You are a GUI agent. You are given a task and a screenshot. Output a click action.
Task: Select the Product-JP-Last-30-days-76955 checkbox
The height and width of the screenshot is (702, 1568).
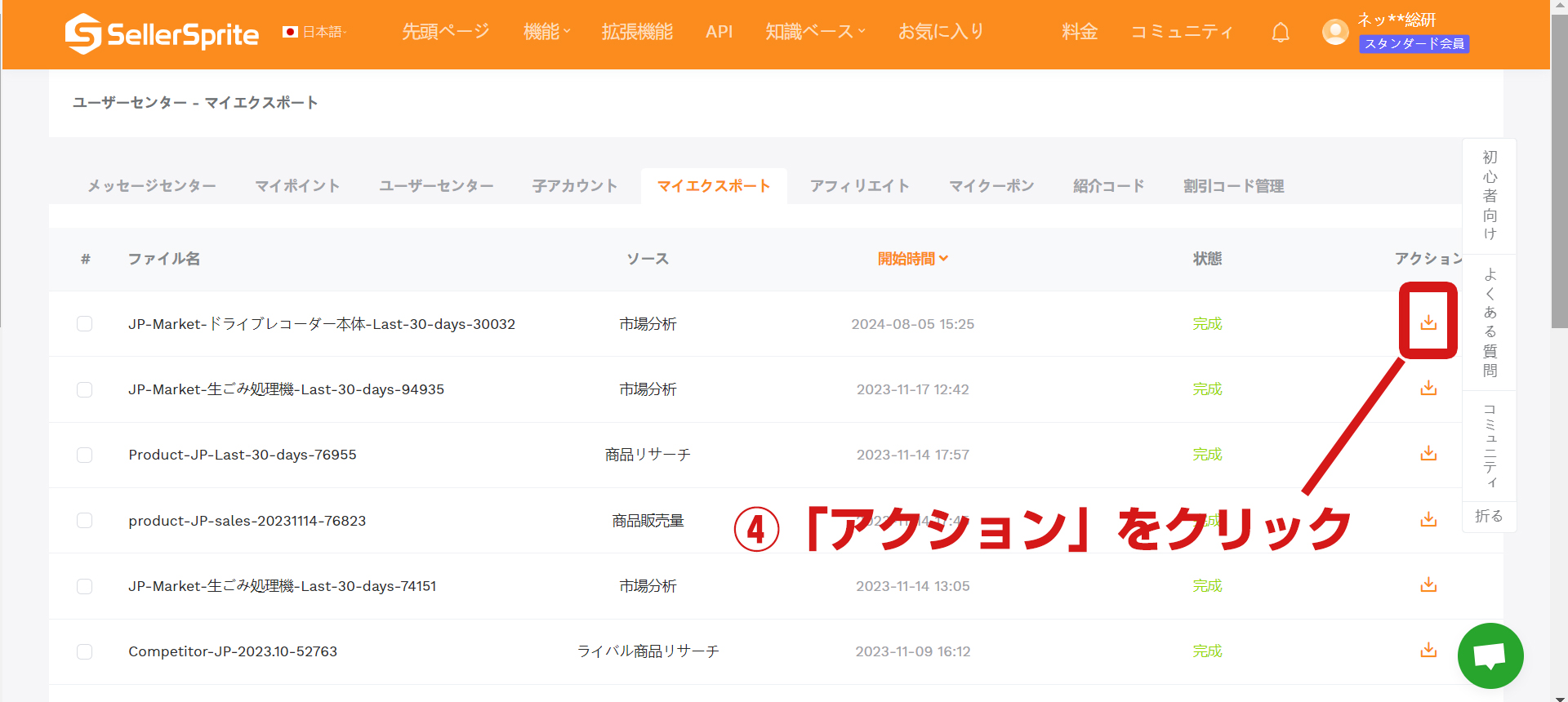[84, 455]
